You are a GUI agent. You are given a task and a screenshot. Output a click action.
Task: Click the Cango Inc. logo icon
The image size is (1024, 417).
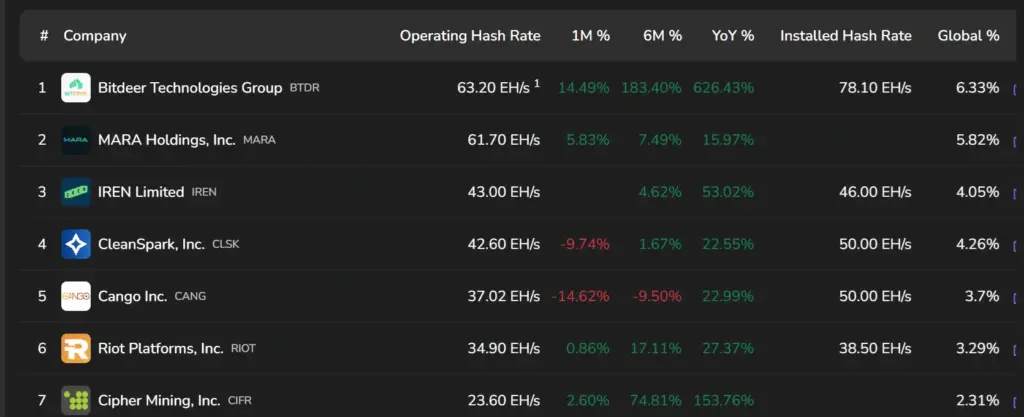click(76, 296)
